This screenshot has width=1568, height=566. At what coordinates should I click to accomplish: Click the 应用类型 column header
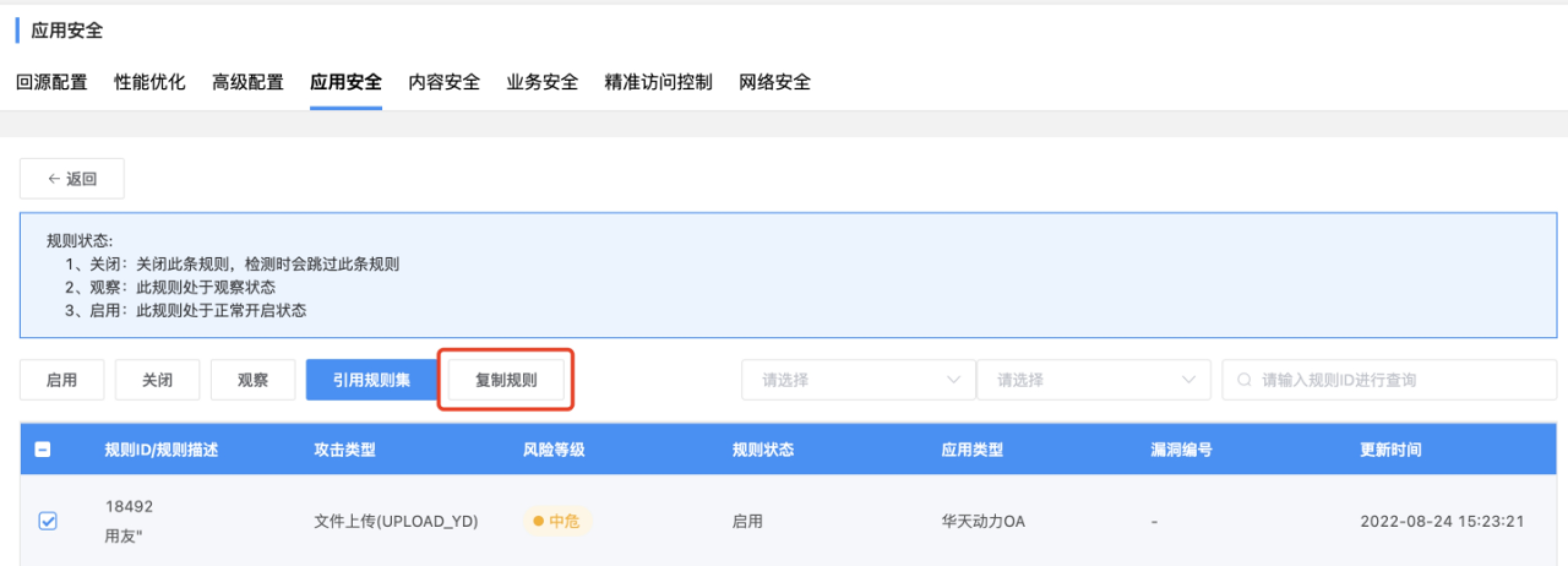pyautogui.click(x=972, y=450)
